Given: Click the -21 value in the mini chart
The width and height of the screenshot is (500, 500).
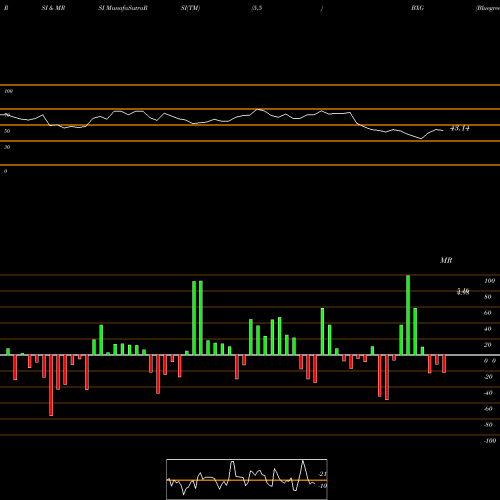Looking at the screenshot, I should pyautogui.click(x=322, y=474).
